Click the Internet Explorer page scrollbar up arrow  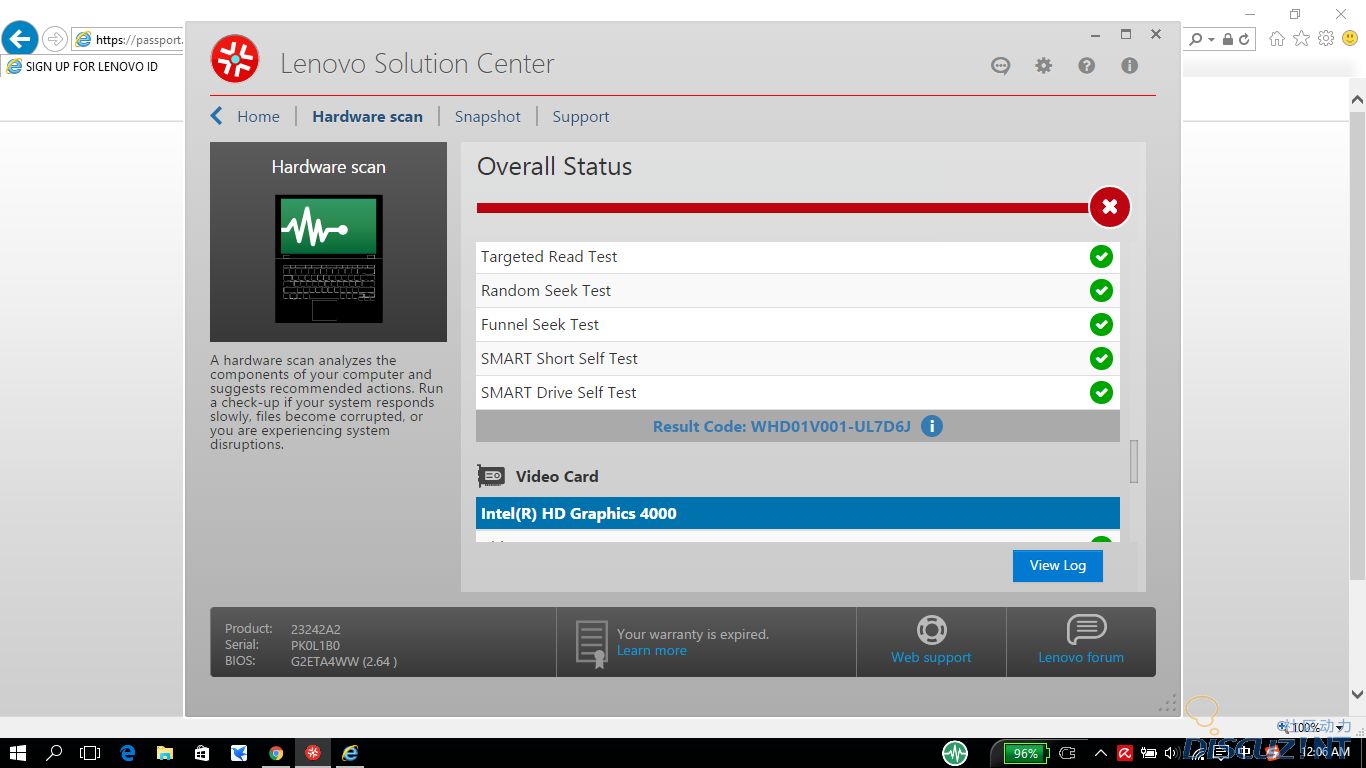pyautogui.click(x=1357, y=99)
